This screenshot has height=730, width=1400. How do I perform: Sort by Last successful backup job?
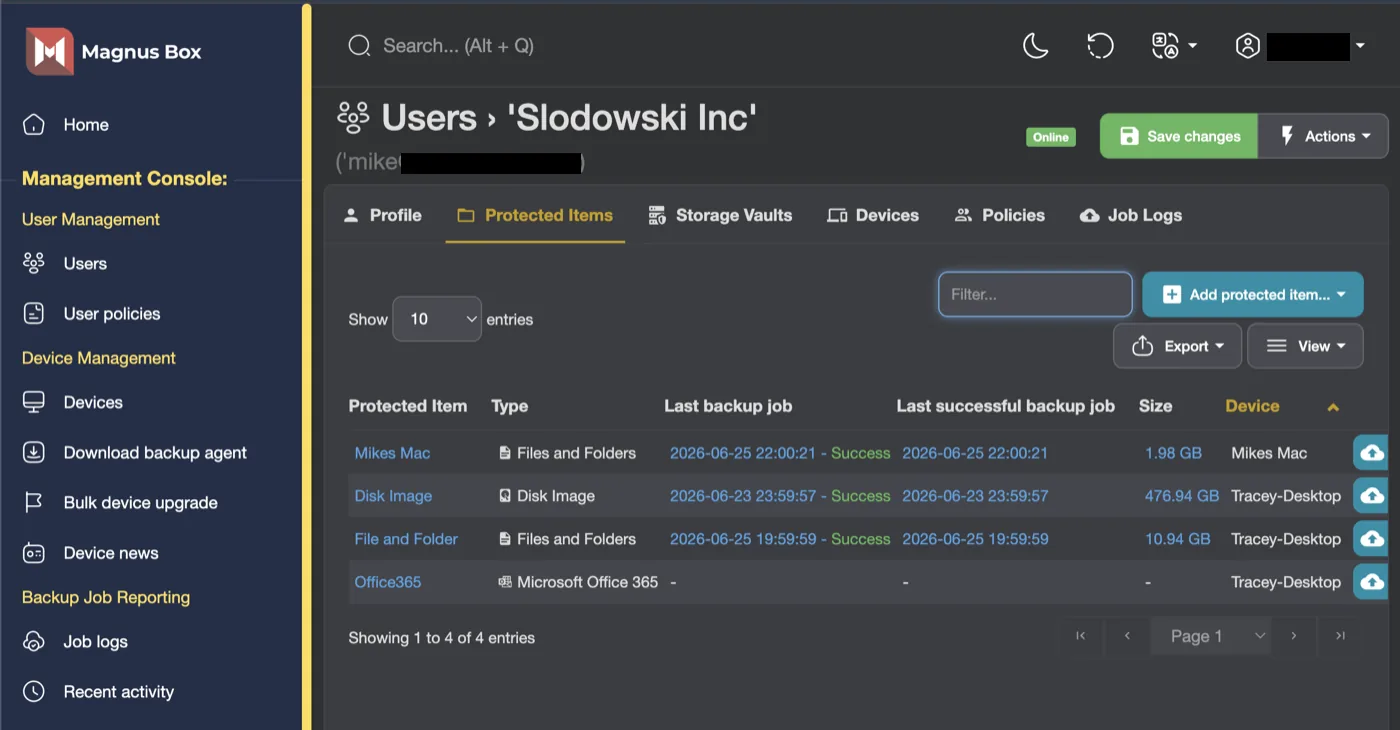point(1005,406)
